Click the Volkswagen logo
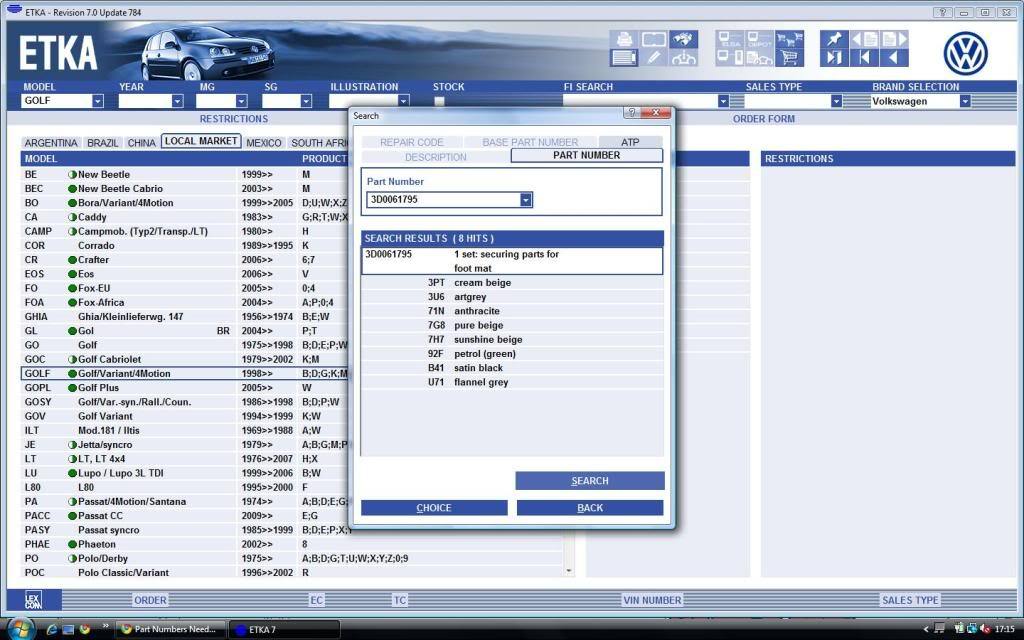 click(965, 53)
